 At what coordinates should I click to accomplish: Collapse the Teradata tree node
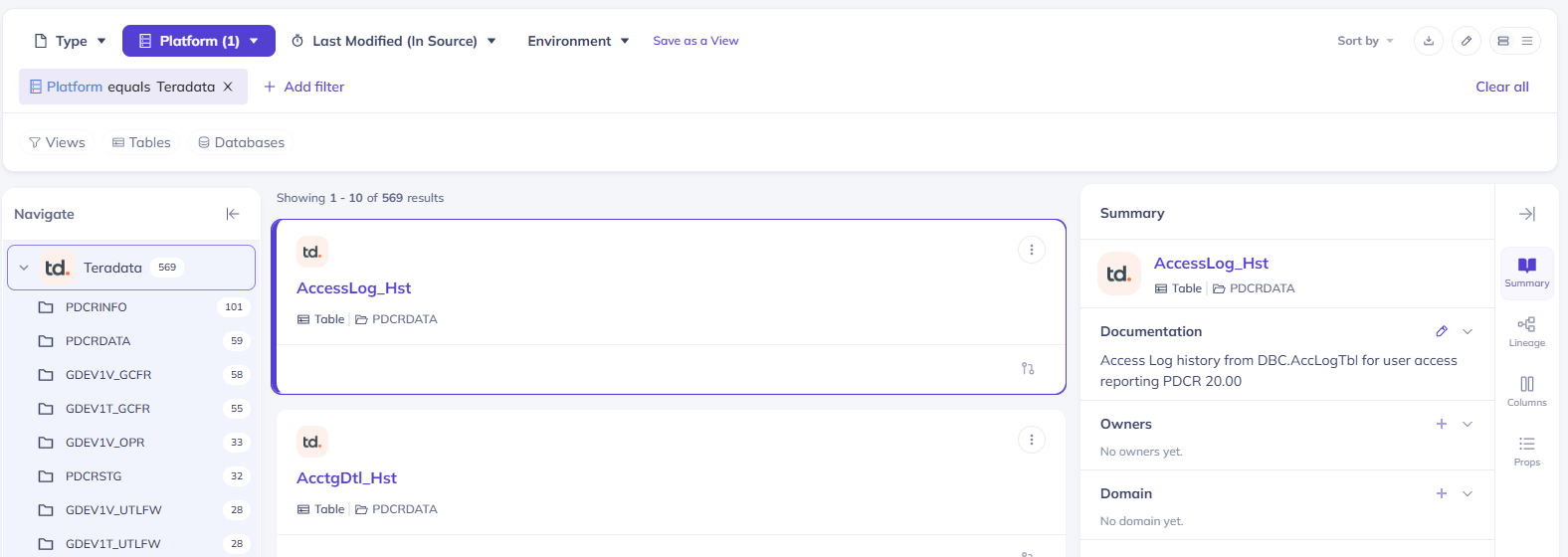[24, 268]
